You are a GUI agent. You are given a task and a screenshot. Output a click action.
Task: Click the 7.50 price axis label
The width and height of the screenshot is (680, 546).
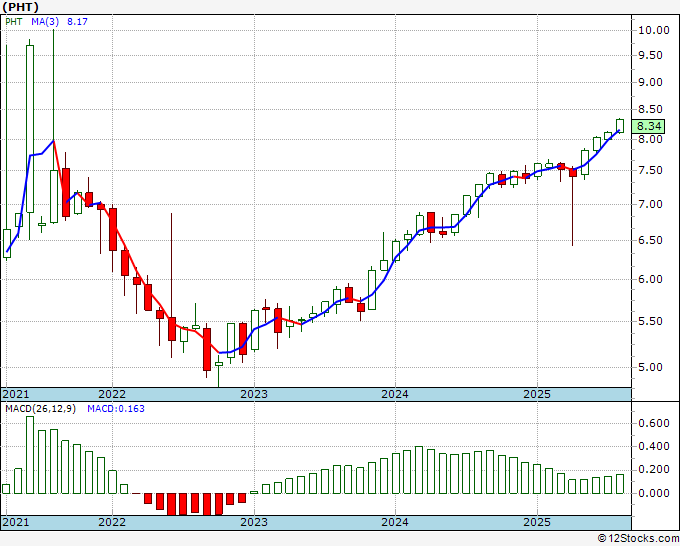(x=650, y=170)
